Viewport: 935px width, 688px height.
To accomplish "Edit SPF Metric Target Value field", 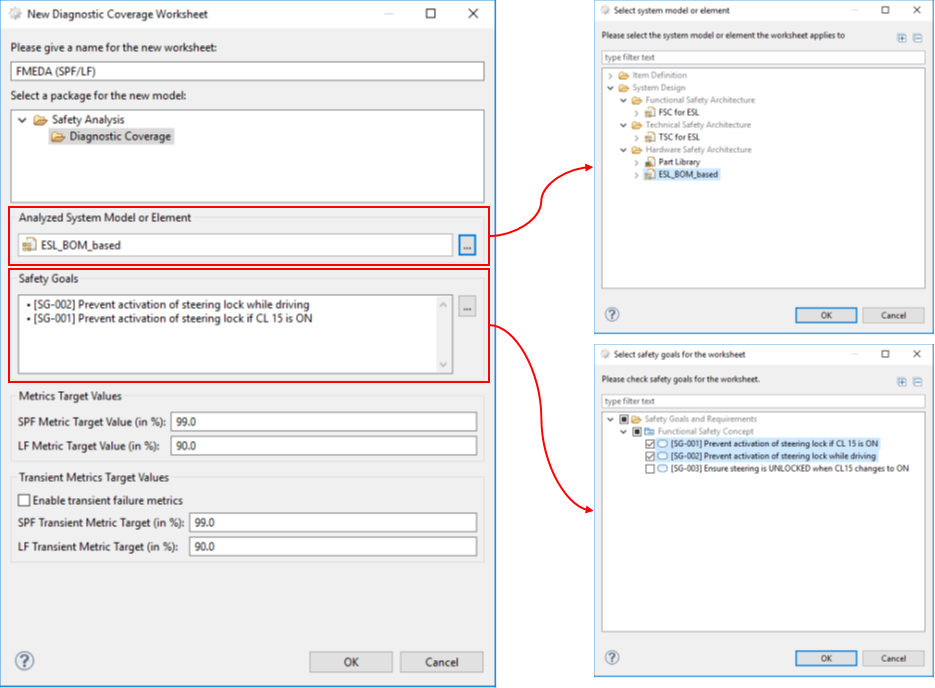I will click(324, 422).
